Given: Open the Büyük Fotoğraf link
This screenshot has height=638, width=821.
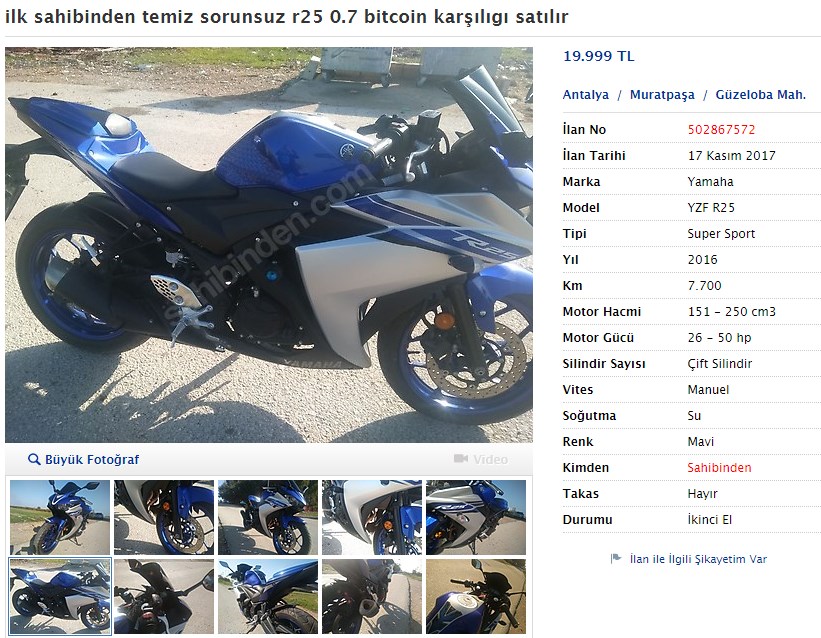Looking at the screenshot, I should [92, 459].
